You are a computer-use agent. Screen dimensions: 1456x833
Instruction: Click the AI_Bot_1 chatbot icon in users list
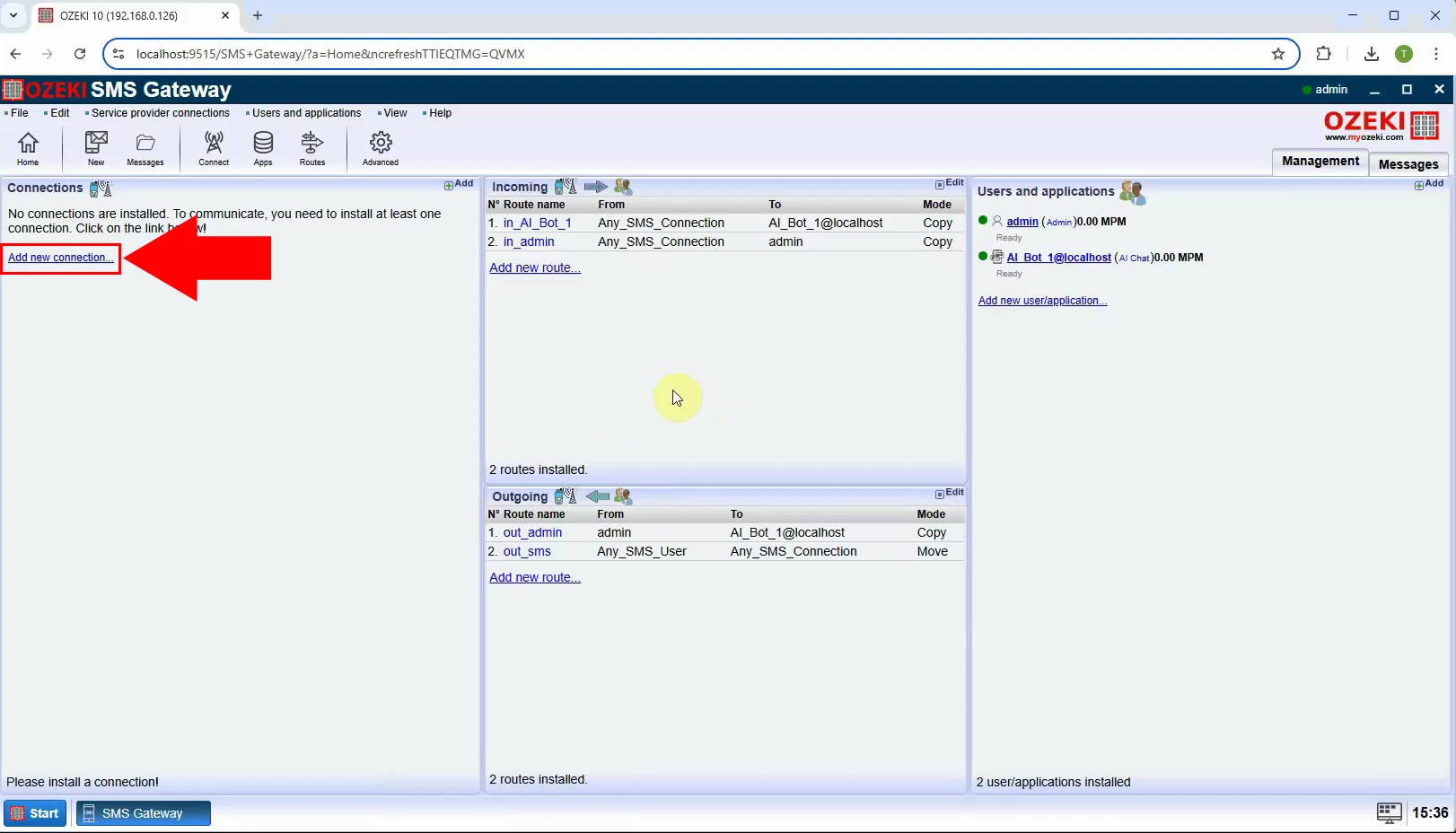click(997, 257)
